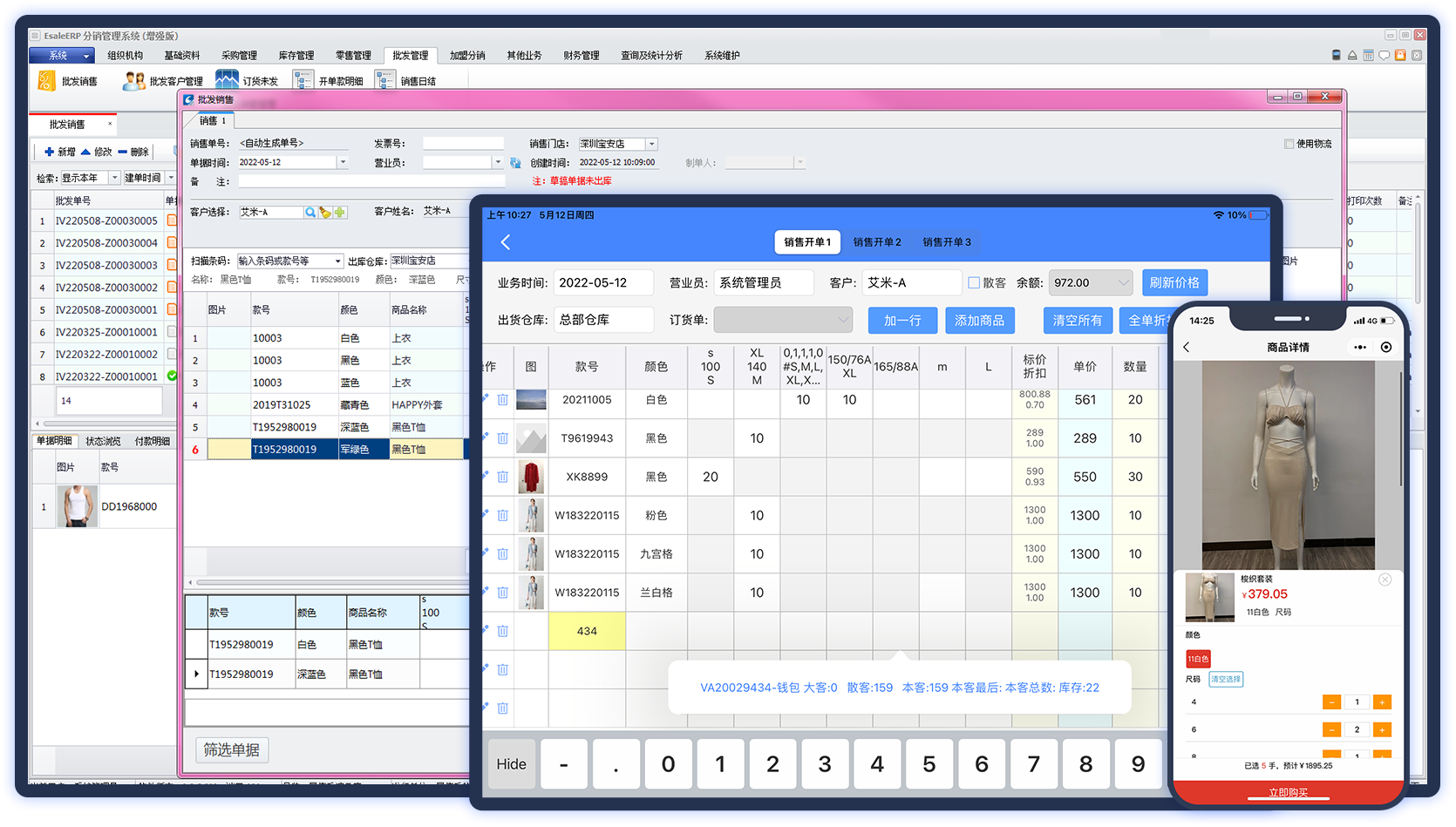The height and width of the screenshot is (827, 1456).
Task: Open the 显示本年 search filter dropdown
Action: pos(114,178)
